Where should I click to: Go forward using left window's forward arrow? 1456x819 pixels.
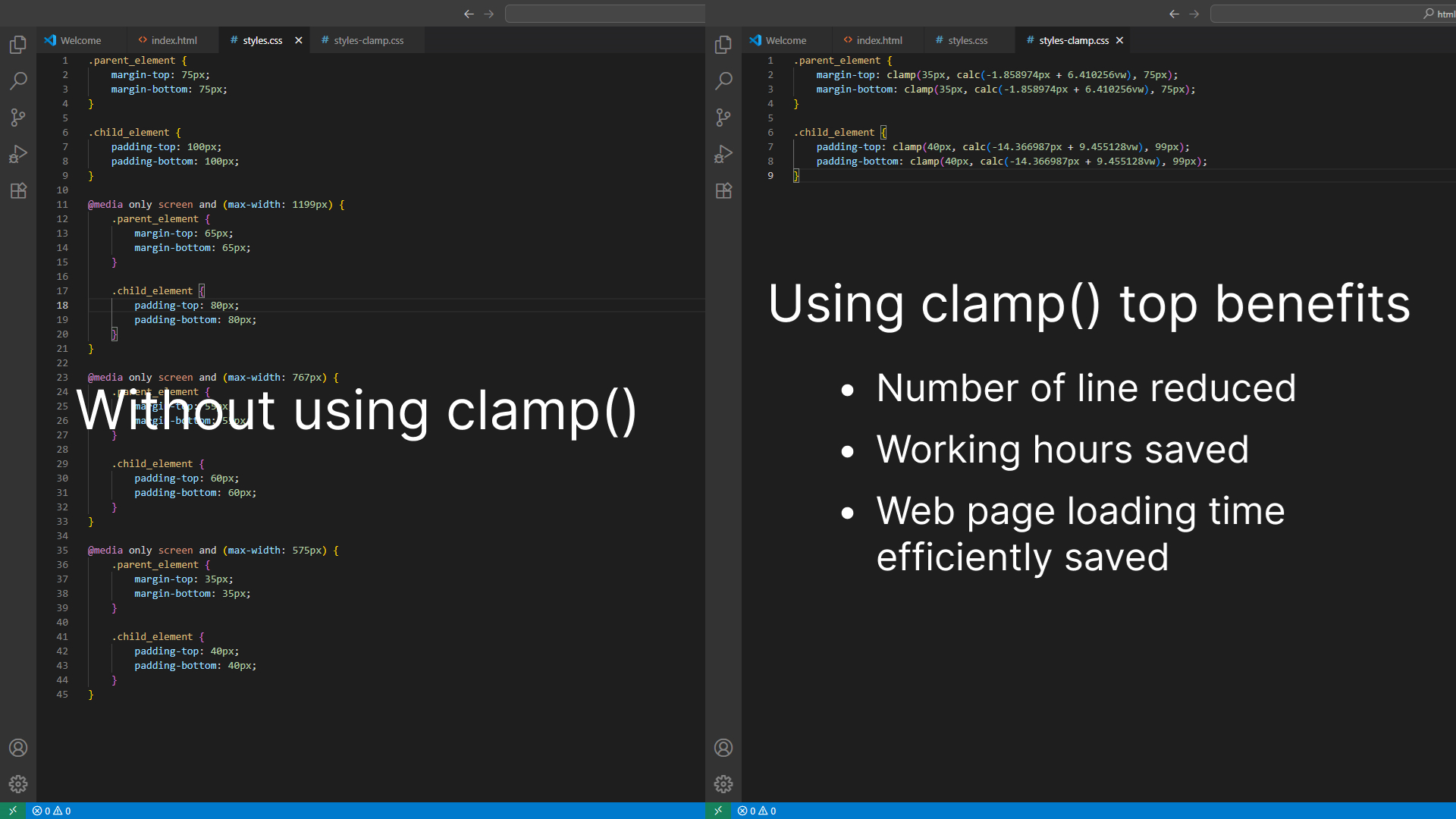[x=489, y=14]
